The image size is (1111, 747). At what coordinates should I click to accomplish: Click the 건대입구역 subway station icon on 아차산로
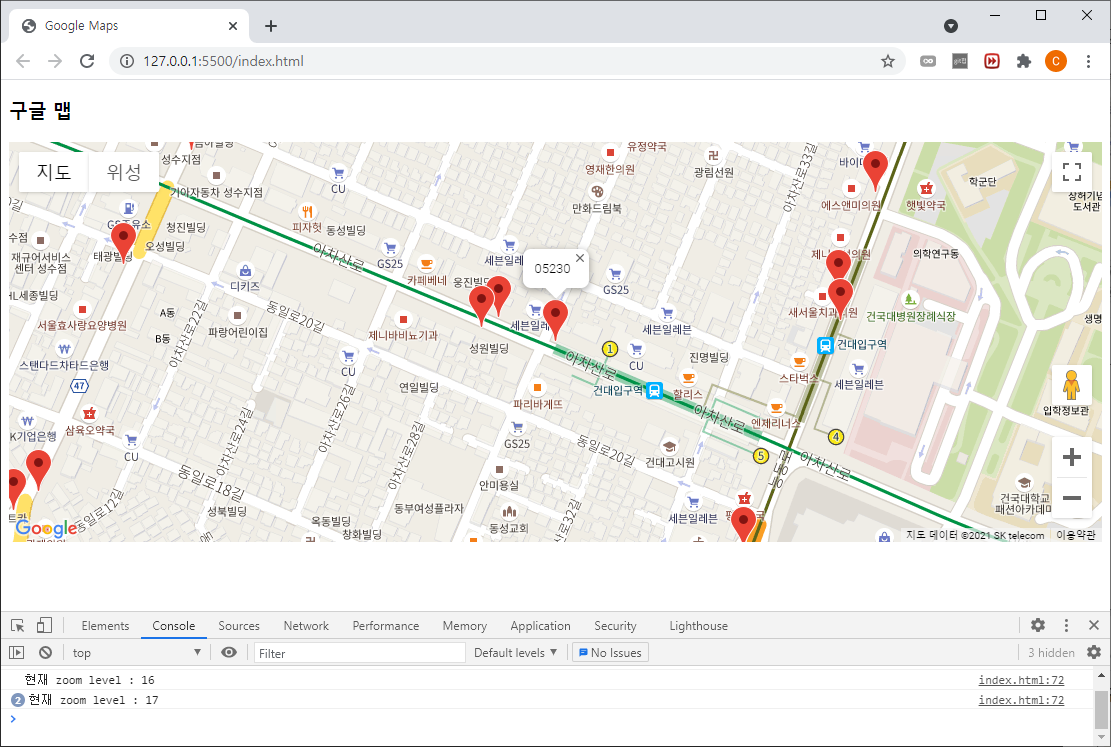[x=655, y=391]
